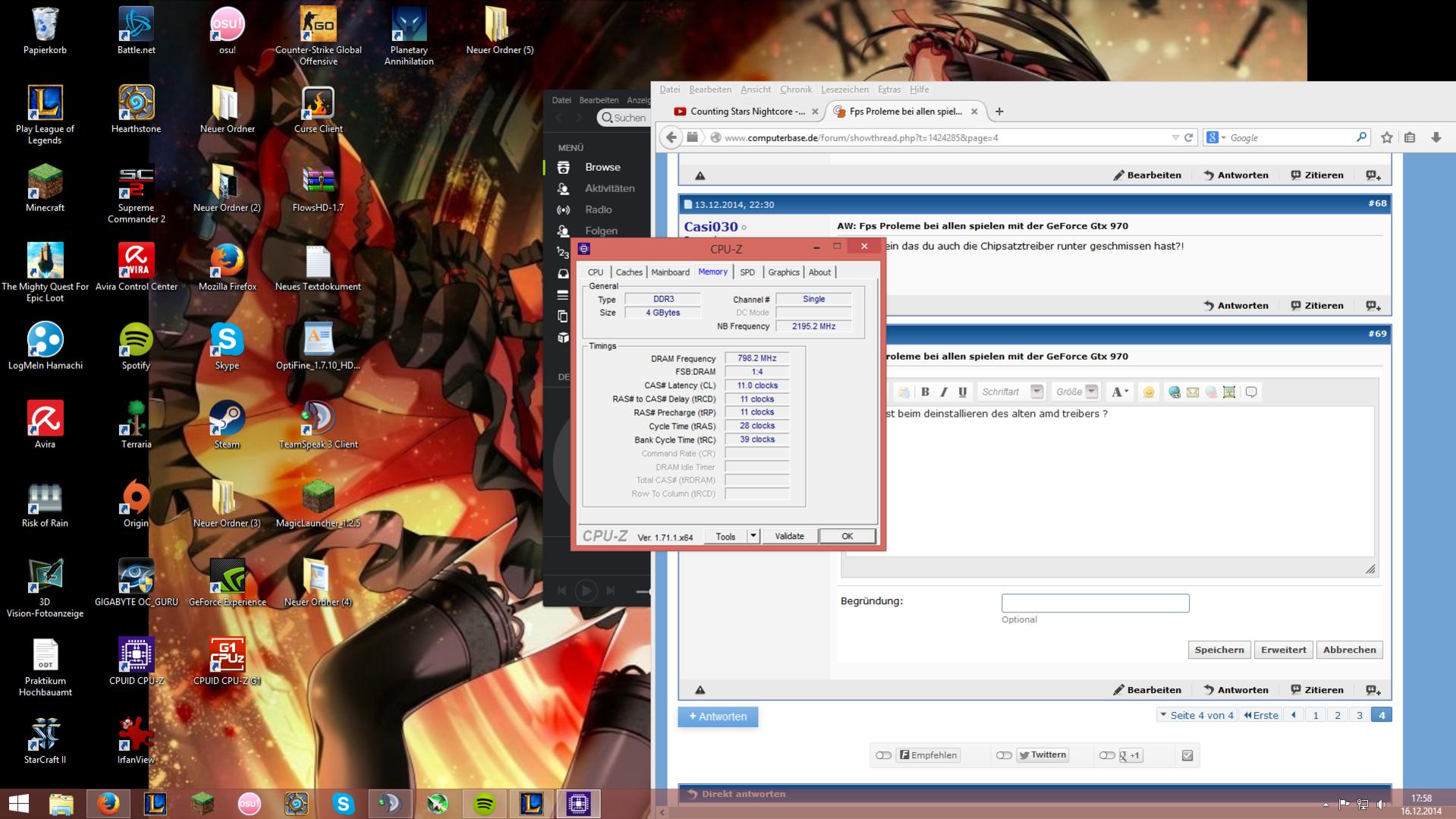
Task: Apply italic in the forum reply editor
Action: point(944,392)
